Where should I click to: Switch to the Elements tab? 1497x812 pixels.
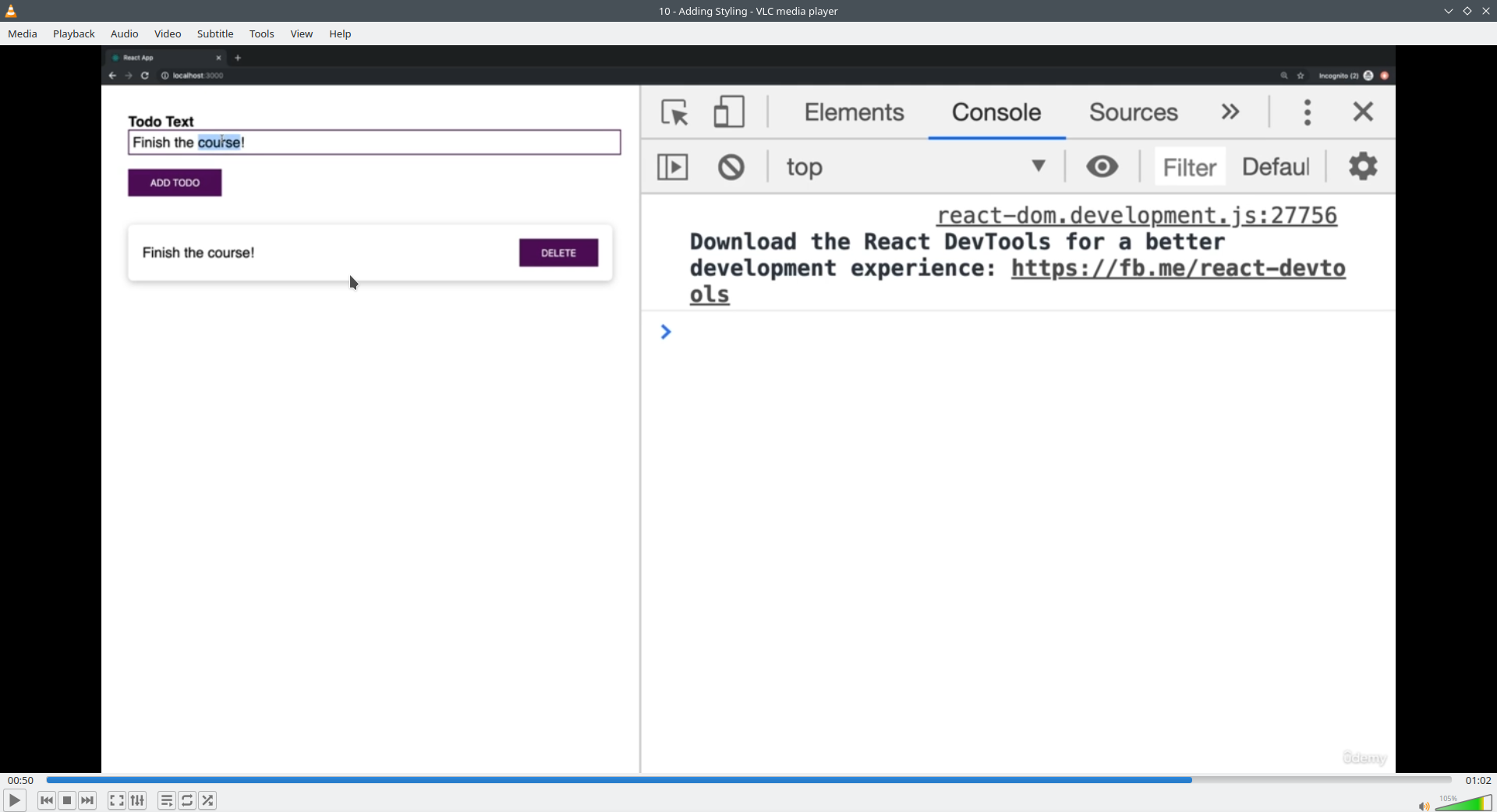[854, 112]
